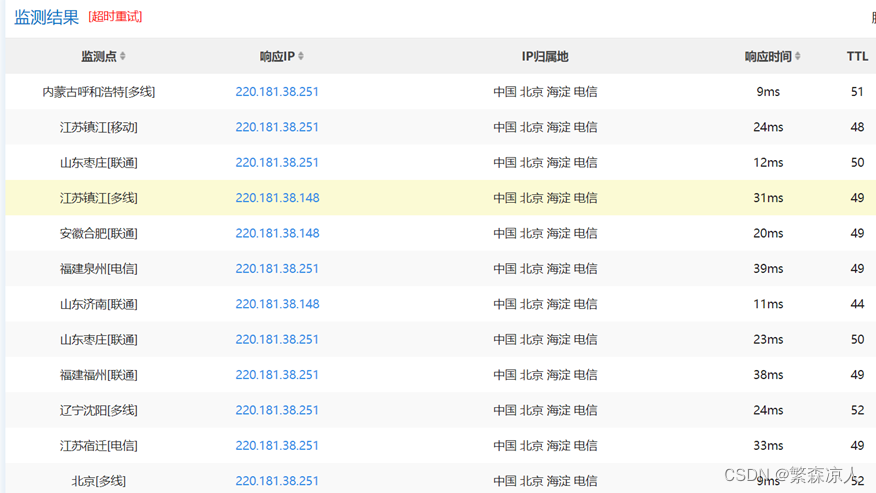Select highlighted 江苏镇江[多线] monitoring point

(99, 198)
